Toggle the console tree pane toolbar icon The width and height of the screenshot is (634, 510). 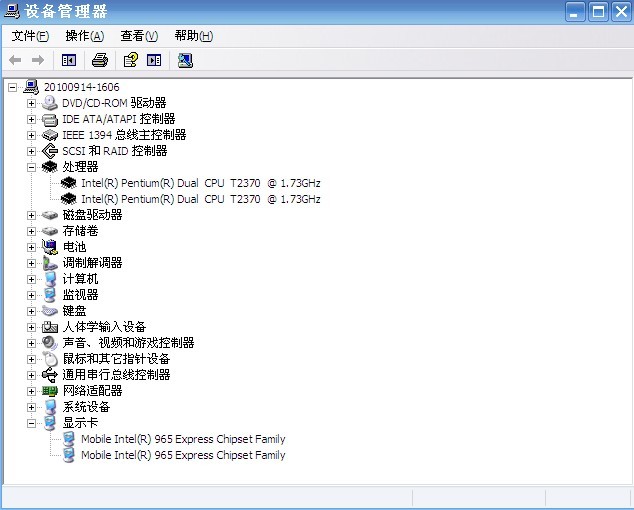click(x=69, y=61)
